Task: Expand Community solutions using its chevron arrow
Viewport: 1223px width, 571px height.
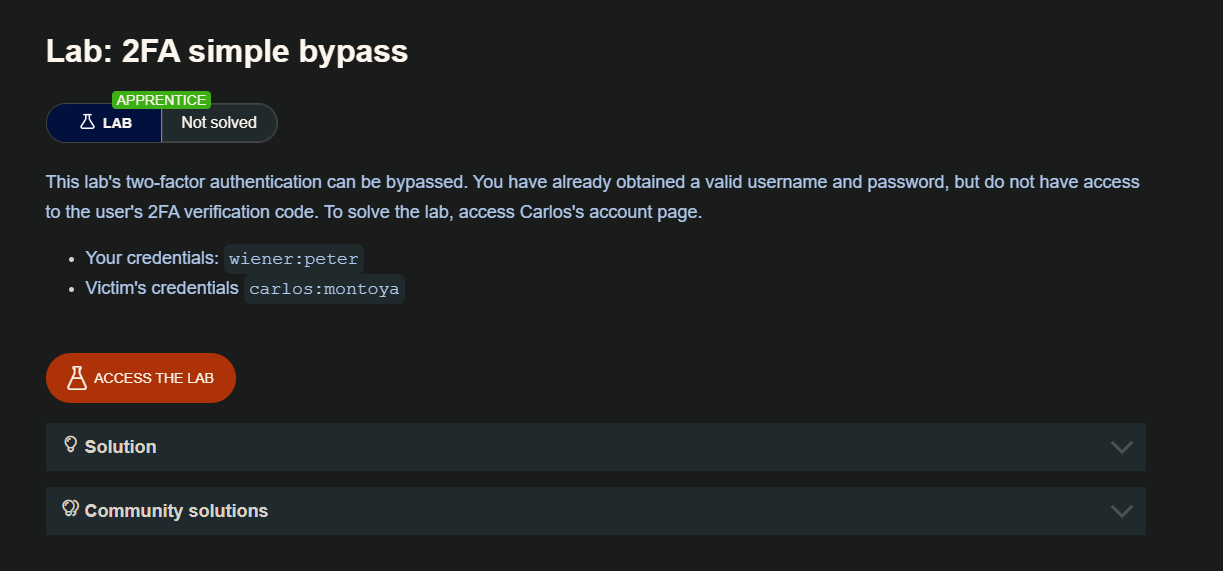Action: (1121, 511)
